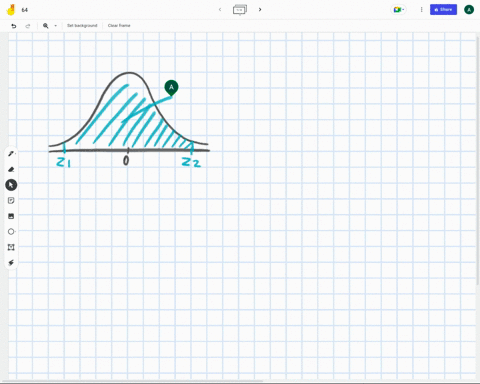Open the circle shape tool
480x384 pixels.
pos(11,231)
